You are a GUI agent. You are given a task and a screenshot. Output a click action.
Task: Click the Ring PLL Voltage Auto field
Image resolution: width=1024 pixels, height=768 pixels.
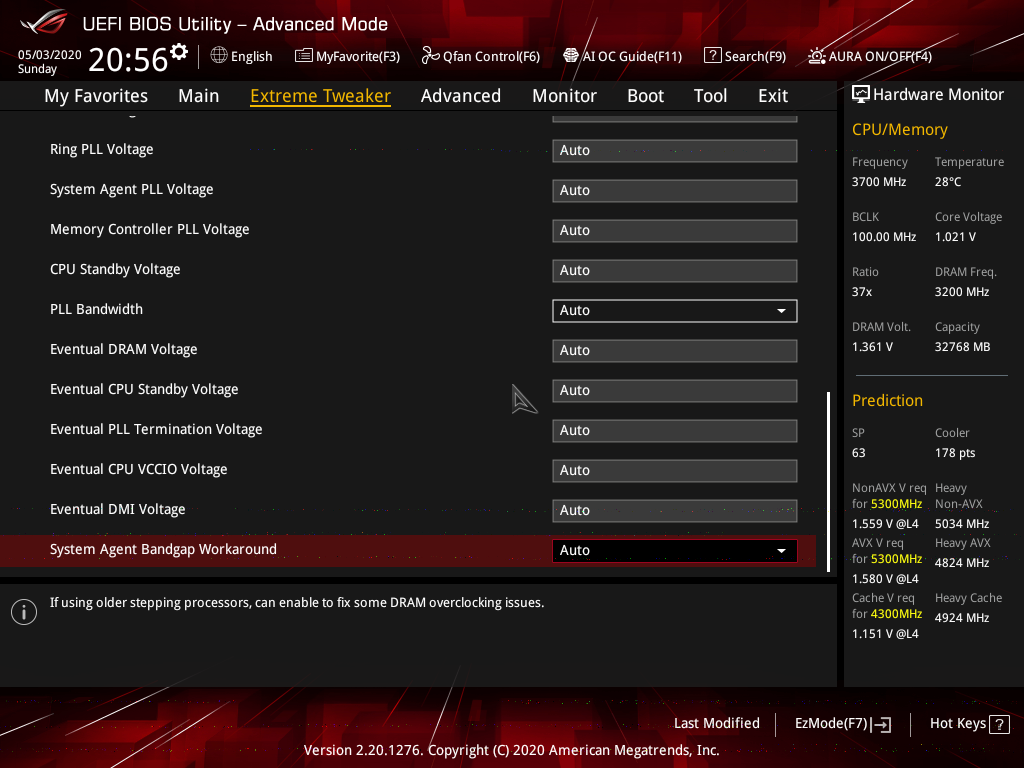coord(675,151)
